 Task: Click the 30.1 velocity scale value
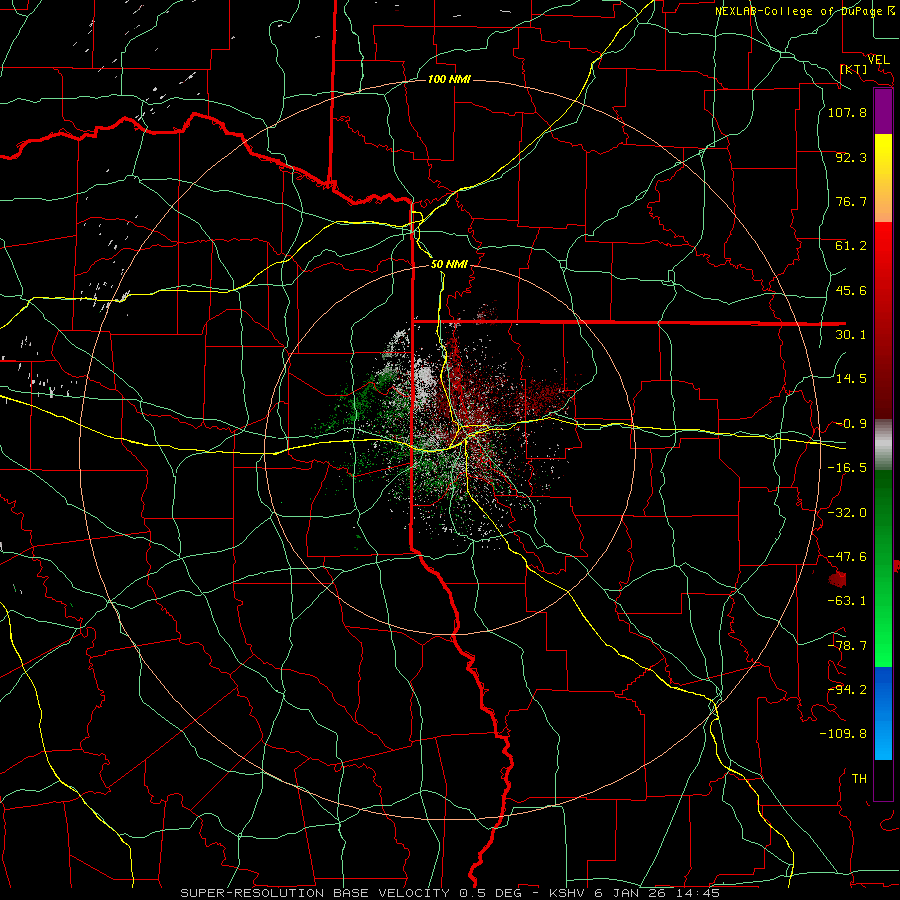851,335
